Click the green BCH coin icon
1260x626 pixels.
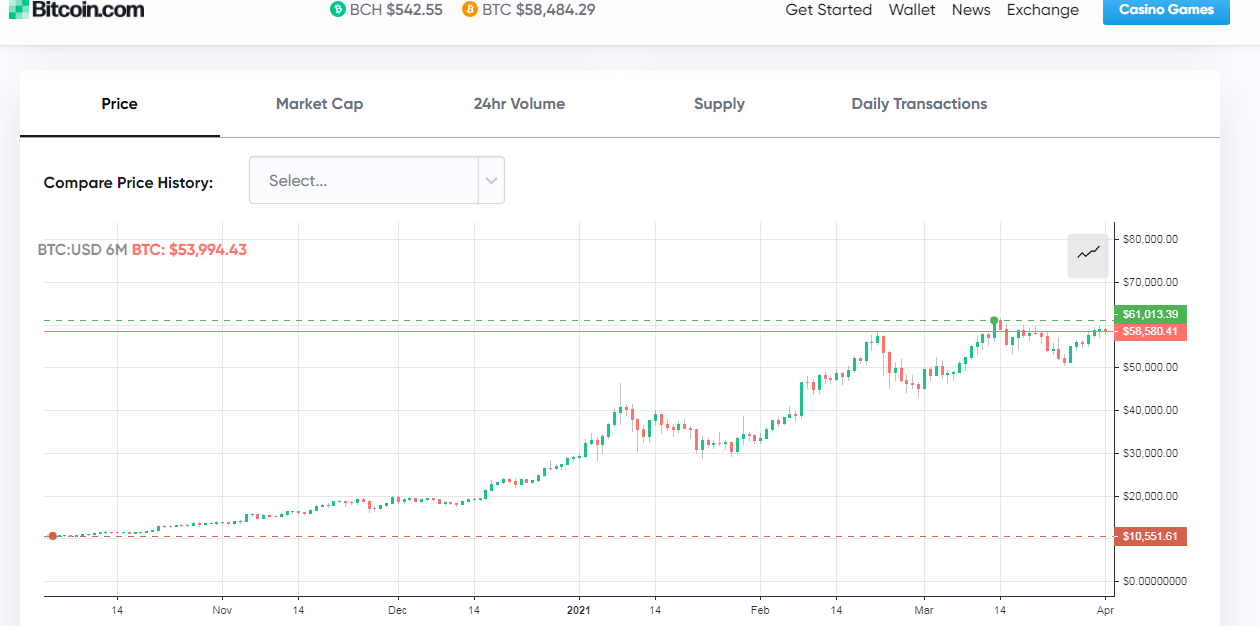tap(337, 10)
